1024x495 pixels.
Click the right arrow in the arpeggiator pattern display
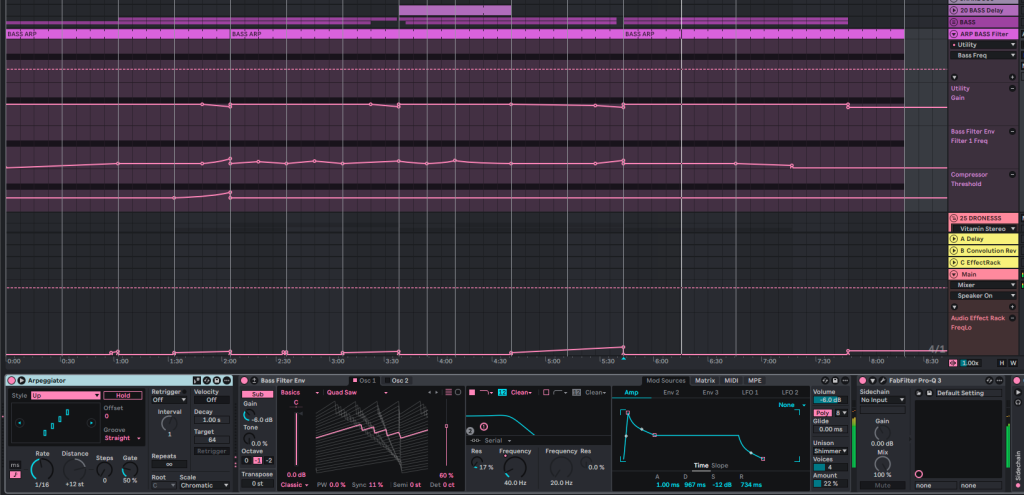[91, 423]
